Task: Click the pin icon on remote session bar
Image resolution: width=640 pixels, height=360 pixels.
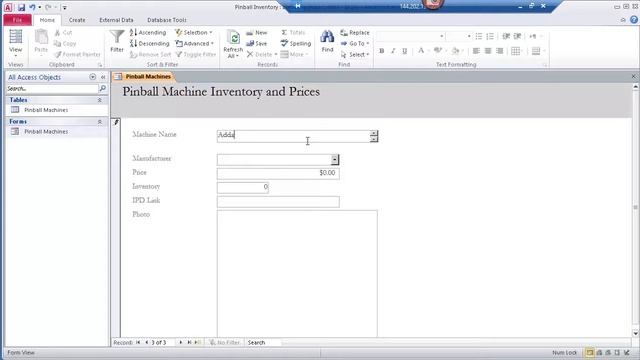Action: 298,6
